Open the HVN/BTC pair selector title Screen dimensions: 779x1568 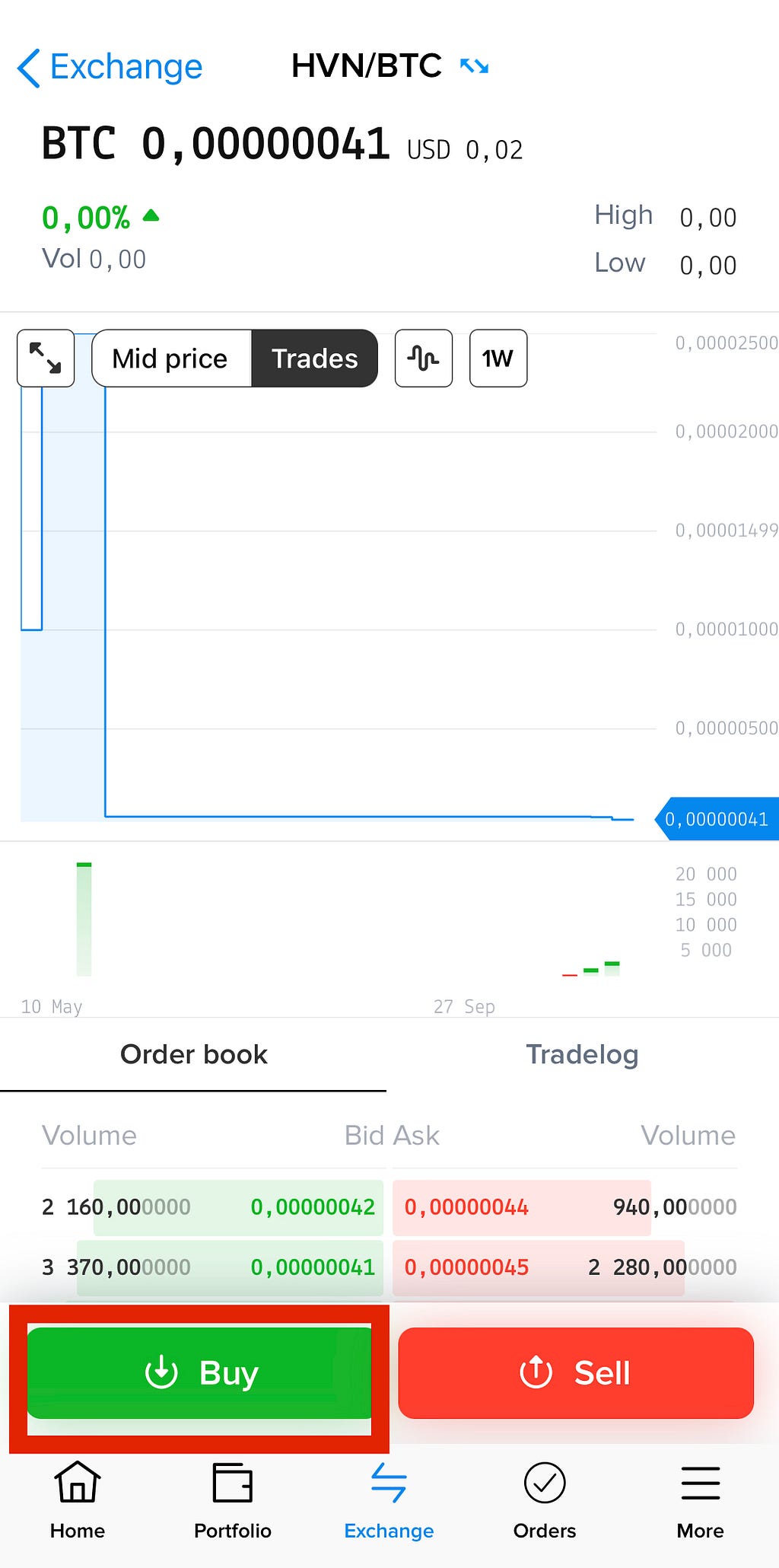(x=366, y=66)
